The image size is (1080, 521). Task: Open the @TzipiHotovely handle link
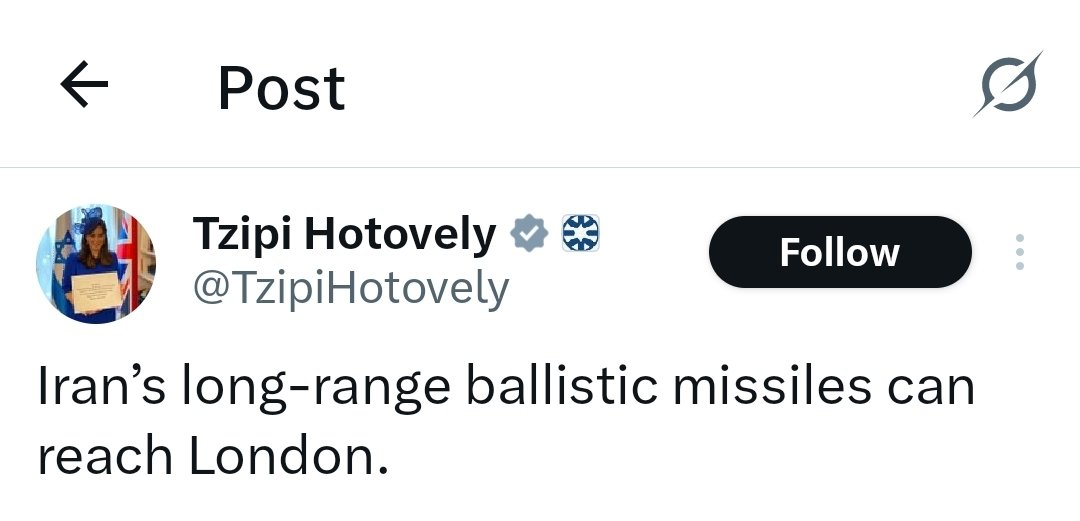(351, 289)
